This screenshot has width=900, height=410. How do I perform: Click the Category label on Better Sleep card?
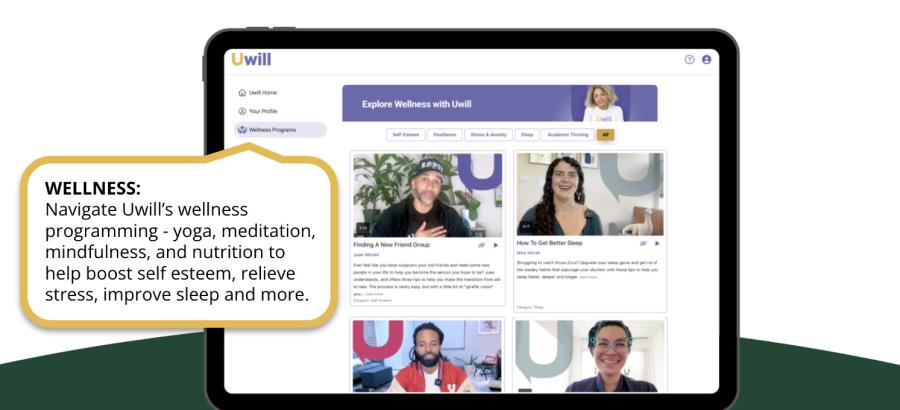[530, 307]
